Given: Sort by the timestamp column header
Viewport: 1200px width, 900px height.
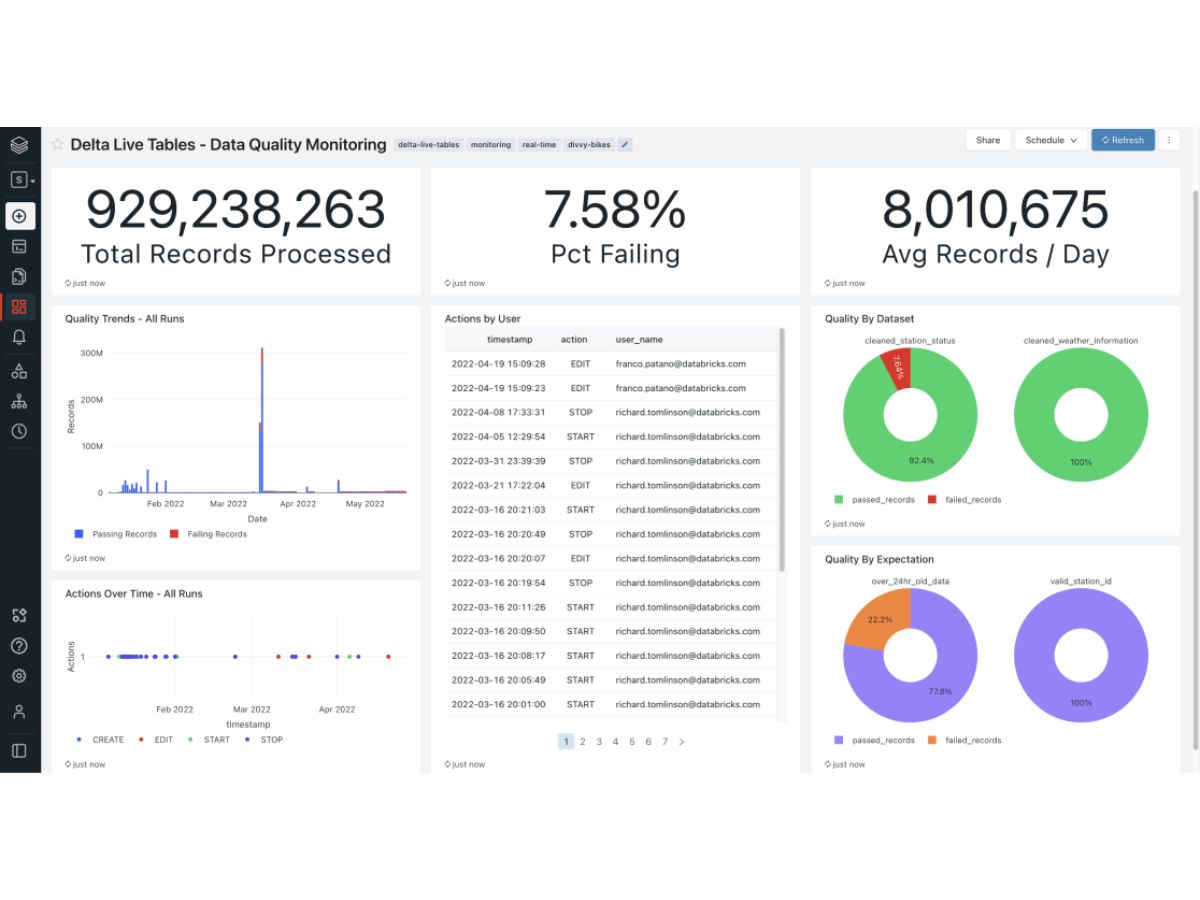Looking at the screenshot, I should tap(509, 340).
